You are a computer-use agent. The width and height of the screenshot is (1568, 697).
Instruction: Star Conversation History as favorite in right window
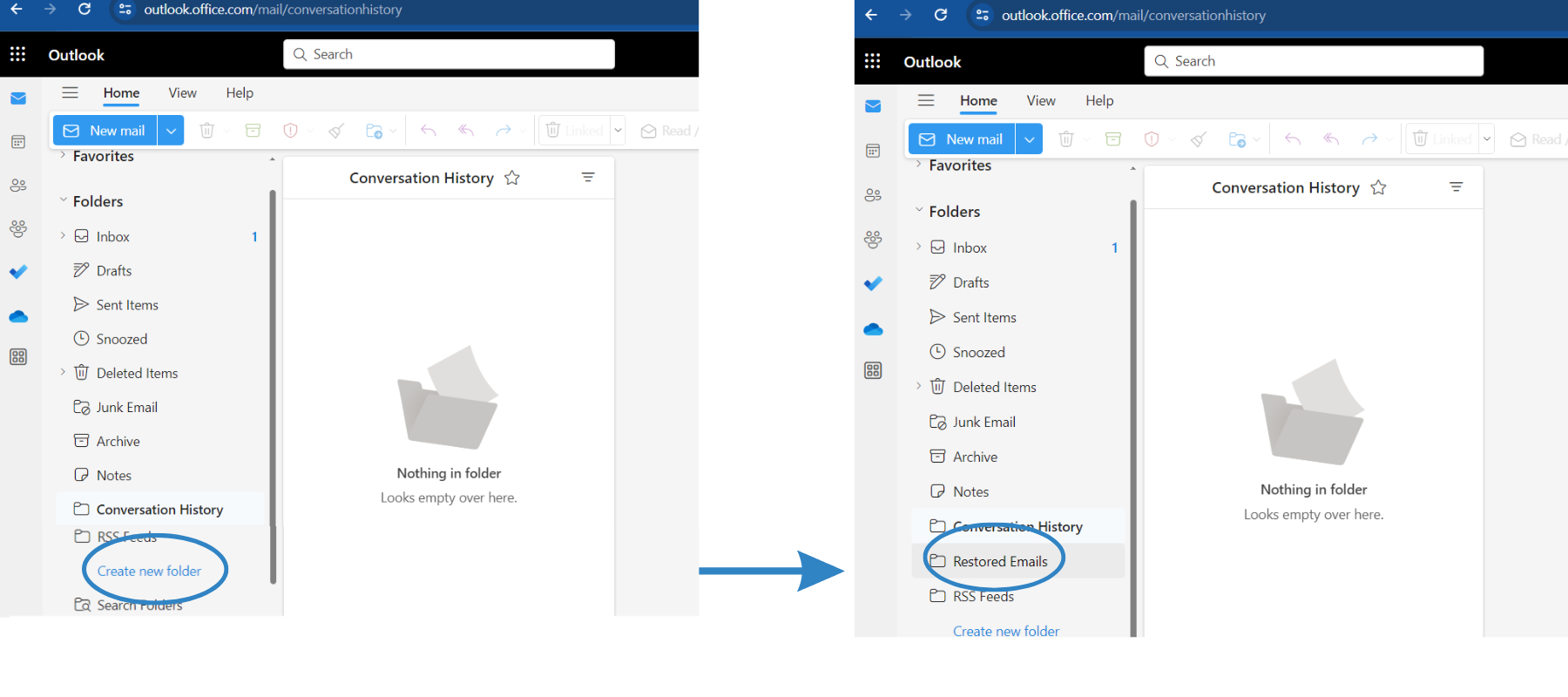pos(1378,187)
